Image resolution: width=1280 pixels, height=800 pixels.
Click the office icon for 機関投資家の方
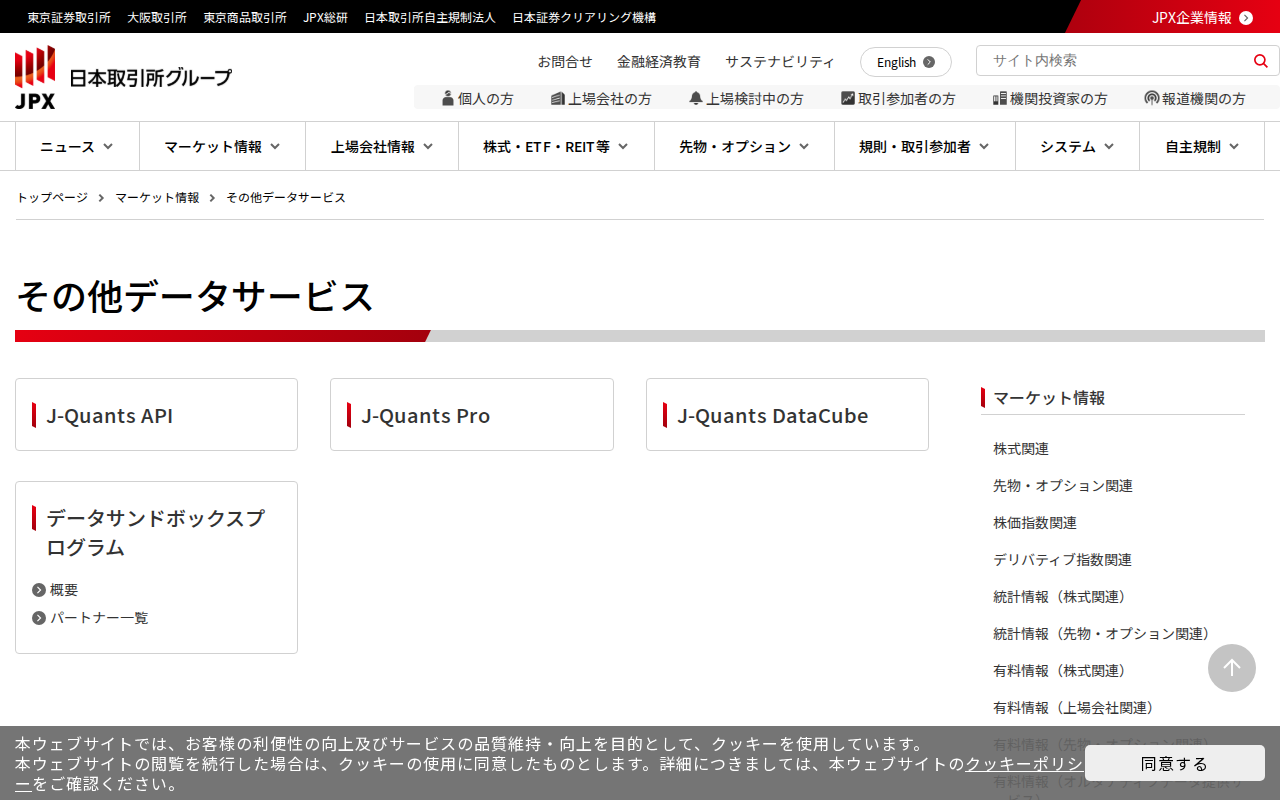pyautogui.click(x=1000, y=98)
